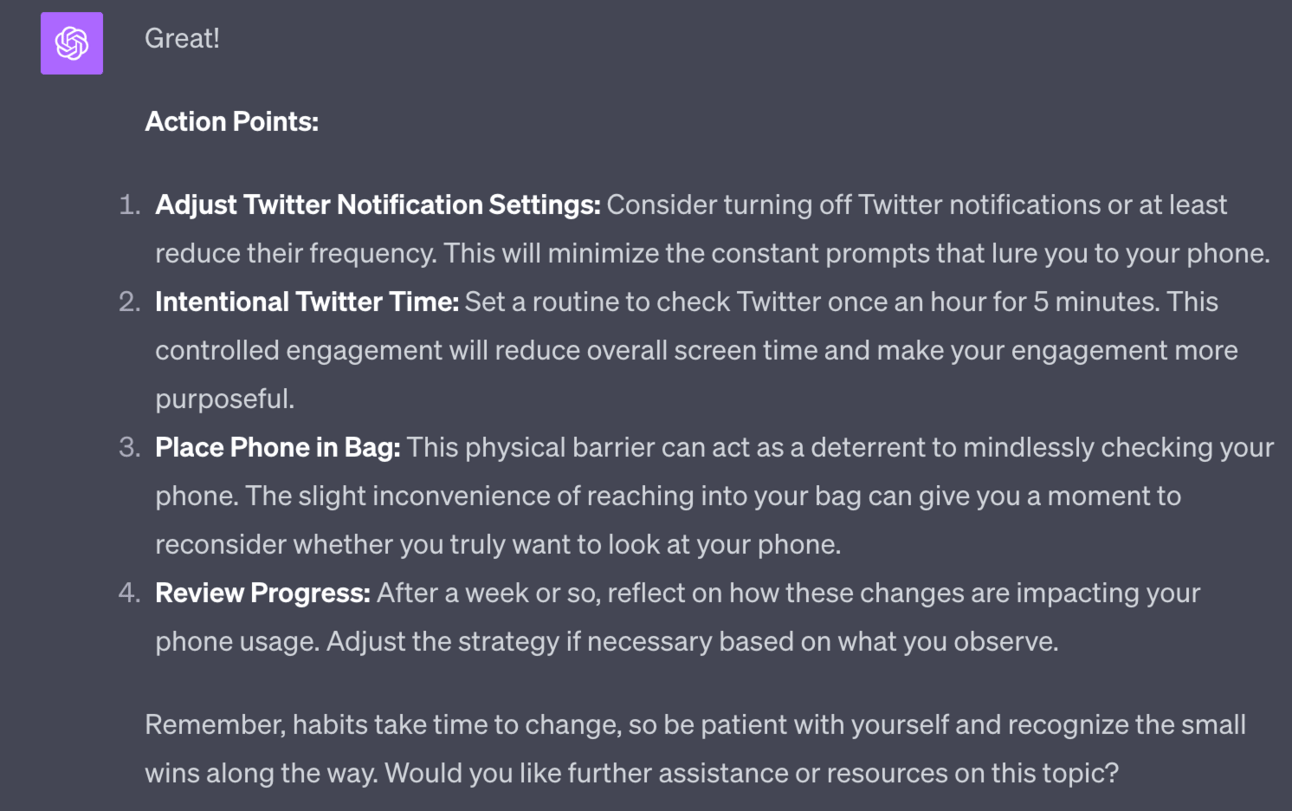Image resolution: width=1292 pixels, height=811 pixels.
Task: Select the "Action Points:" heading
Action: pos(231,122)
